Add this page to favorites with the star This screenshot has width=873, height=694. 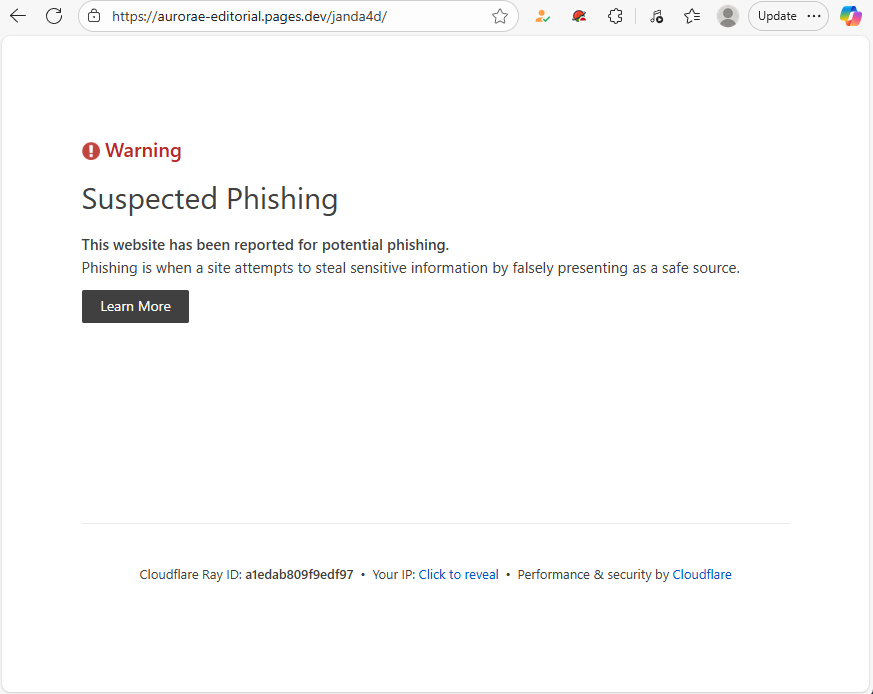[x=499, y=16]
